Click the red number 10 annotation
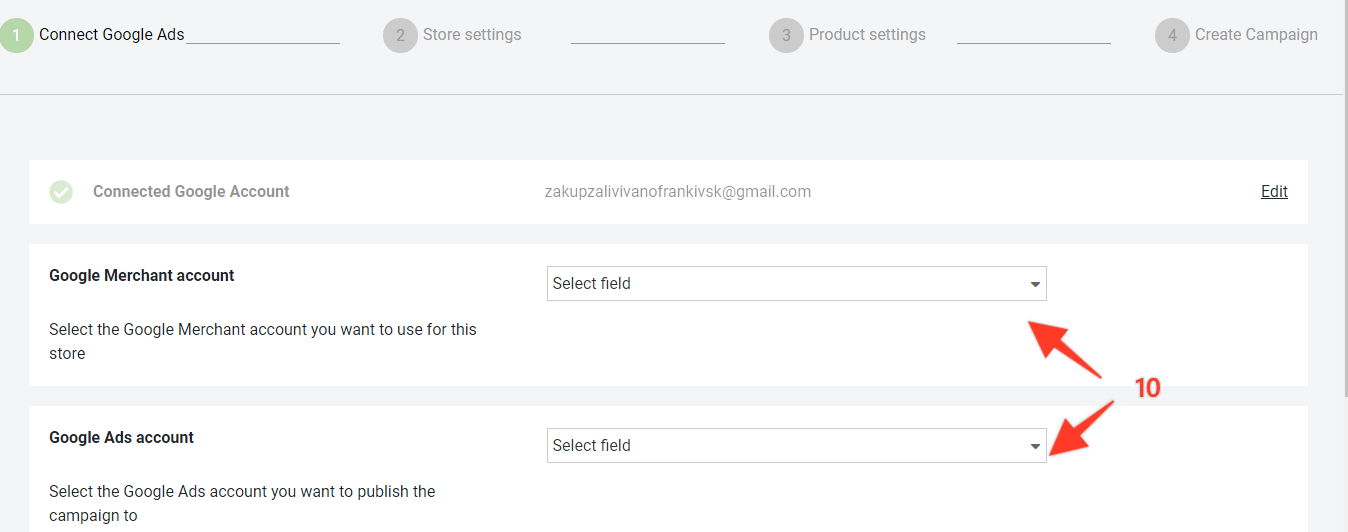This screenshot has width=1348, height=532. click(x=1147, y=389)
